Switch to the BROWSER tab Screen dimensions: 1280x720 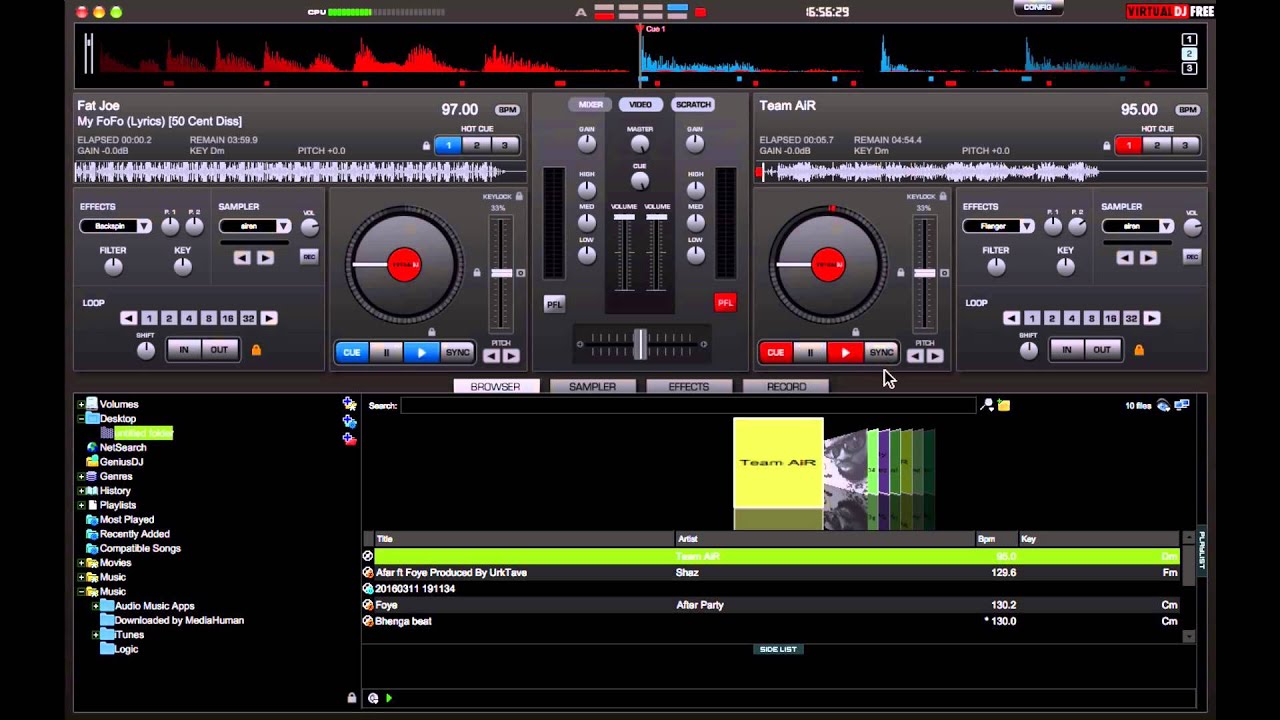(x=495, y=386)
